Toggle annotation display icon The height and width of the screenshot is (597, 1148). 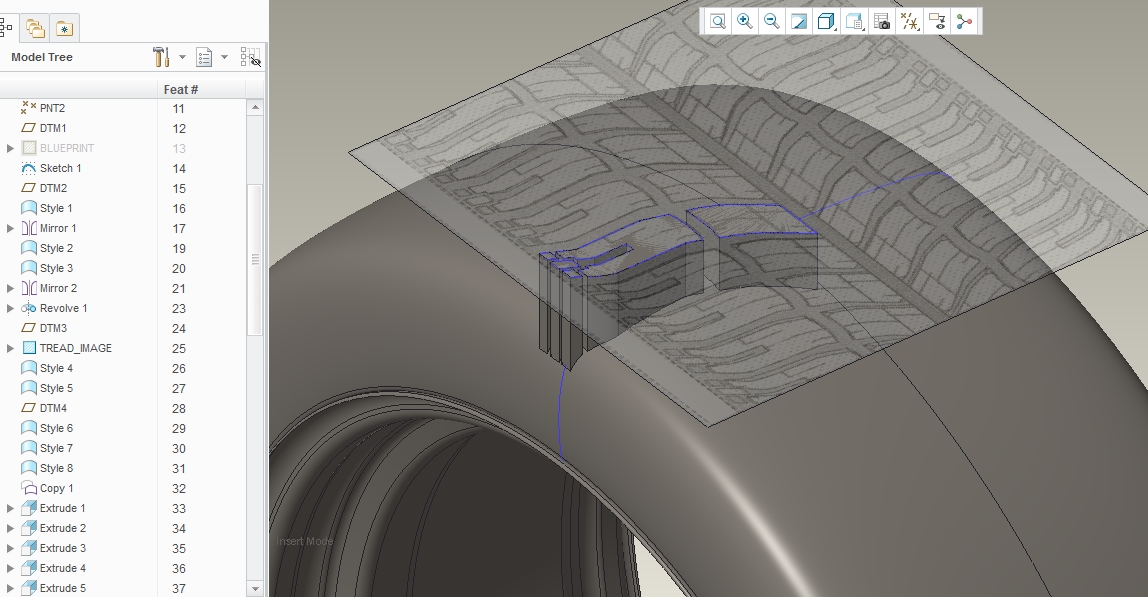[936, 21]
